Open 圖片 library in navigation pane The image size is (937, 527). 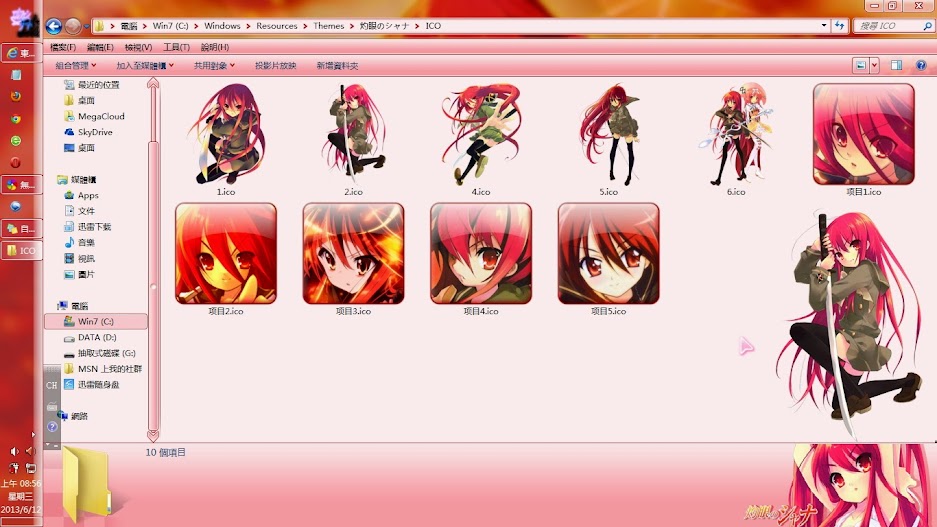pyautogui.click(x=79, y=274)
